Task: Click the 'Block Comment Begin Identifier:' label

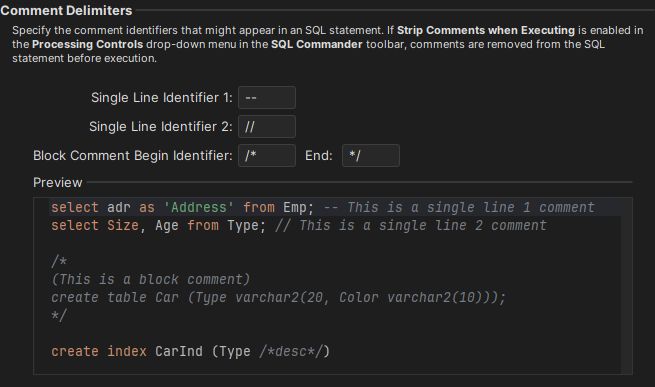Action: point(133,155)
